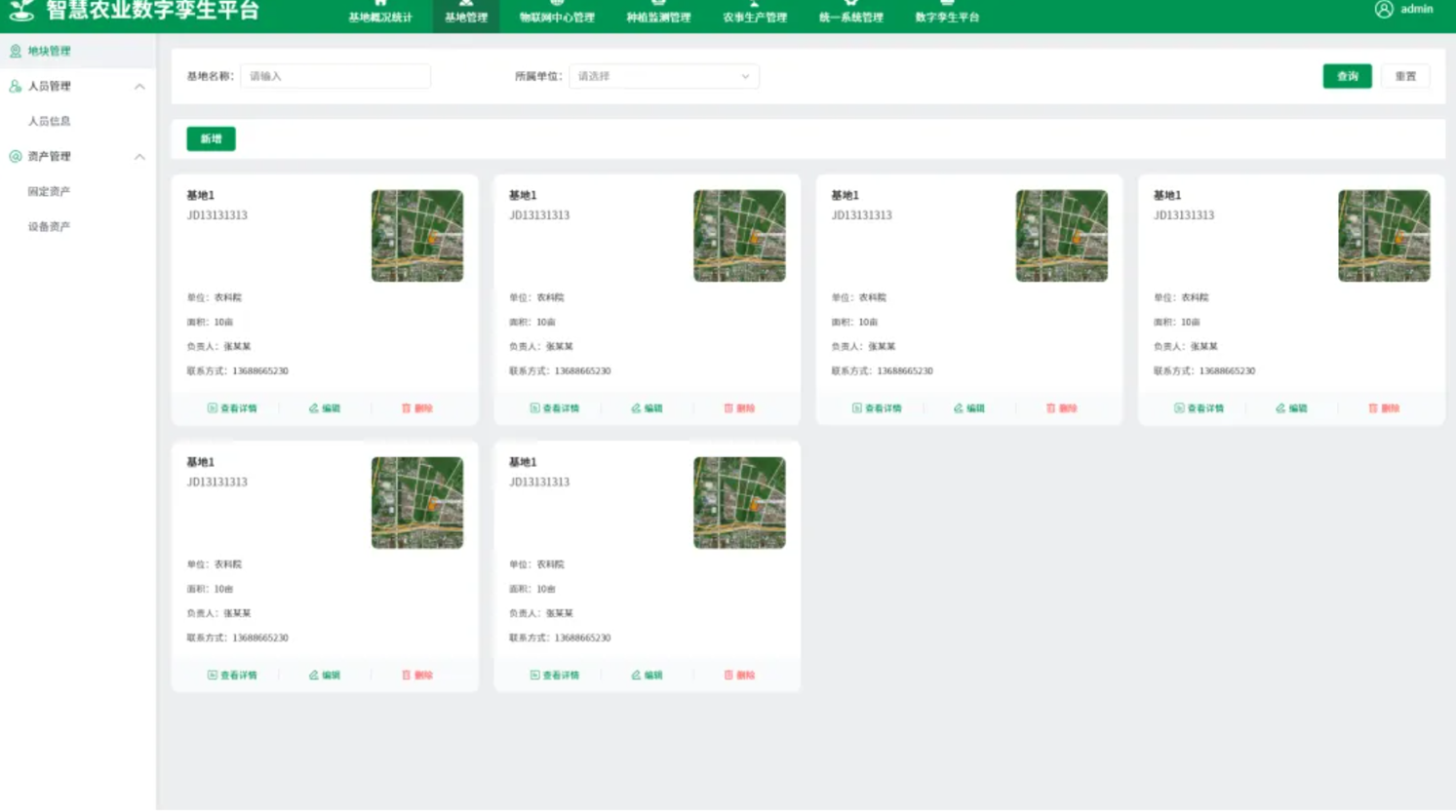Click the edit pencil icon on first top-row card

(314, 408)
